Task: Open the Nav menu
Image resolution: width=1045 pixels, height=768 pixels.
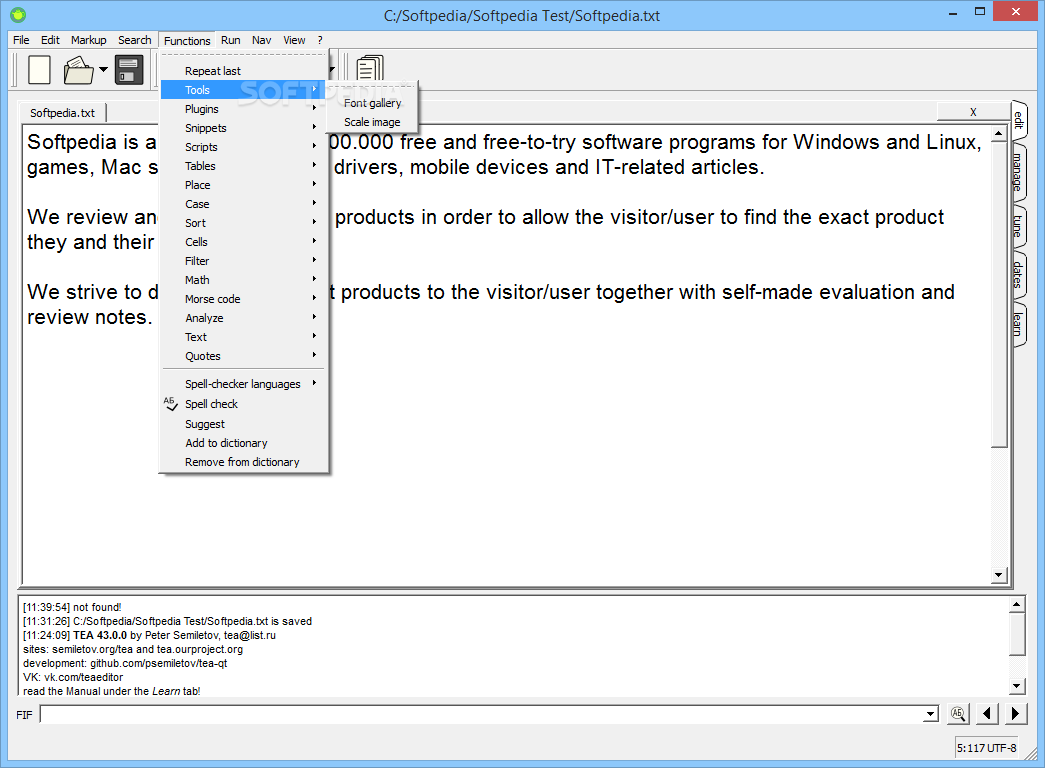Action: 261,40
